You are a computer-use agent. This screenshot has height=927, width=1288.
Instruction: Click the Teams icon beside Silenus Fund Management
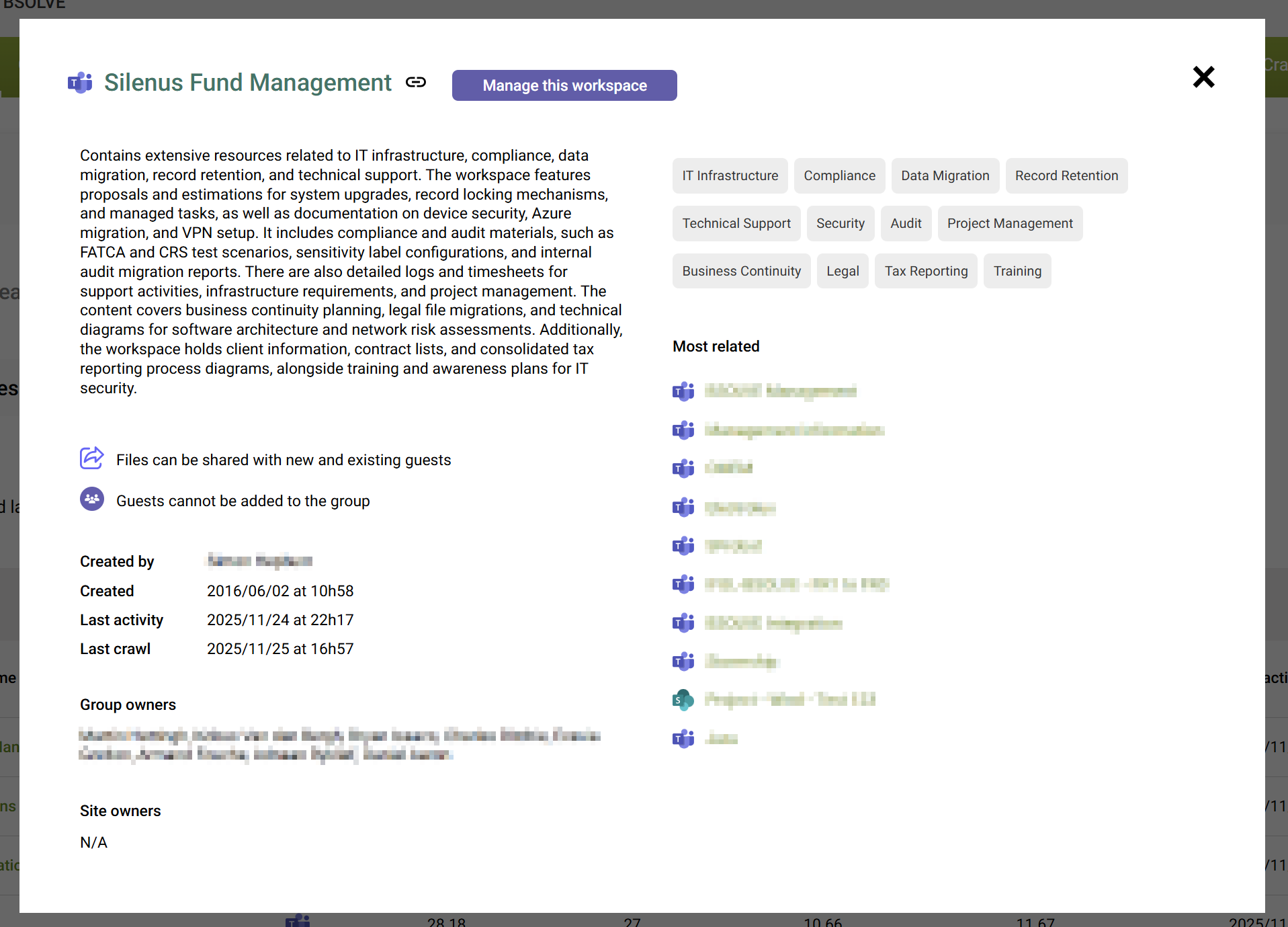click(80, 83)
